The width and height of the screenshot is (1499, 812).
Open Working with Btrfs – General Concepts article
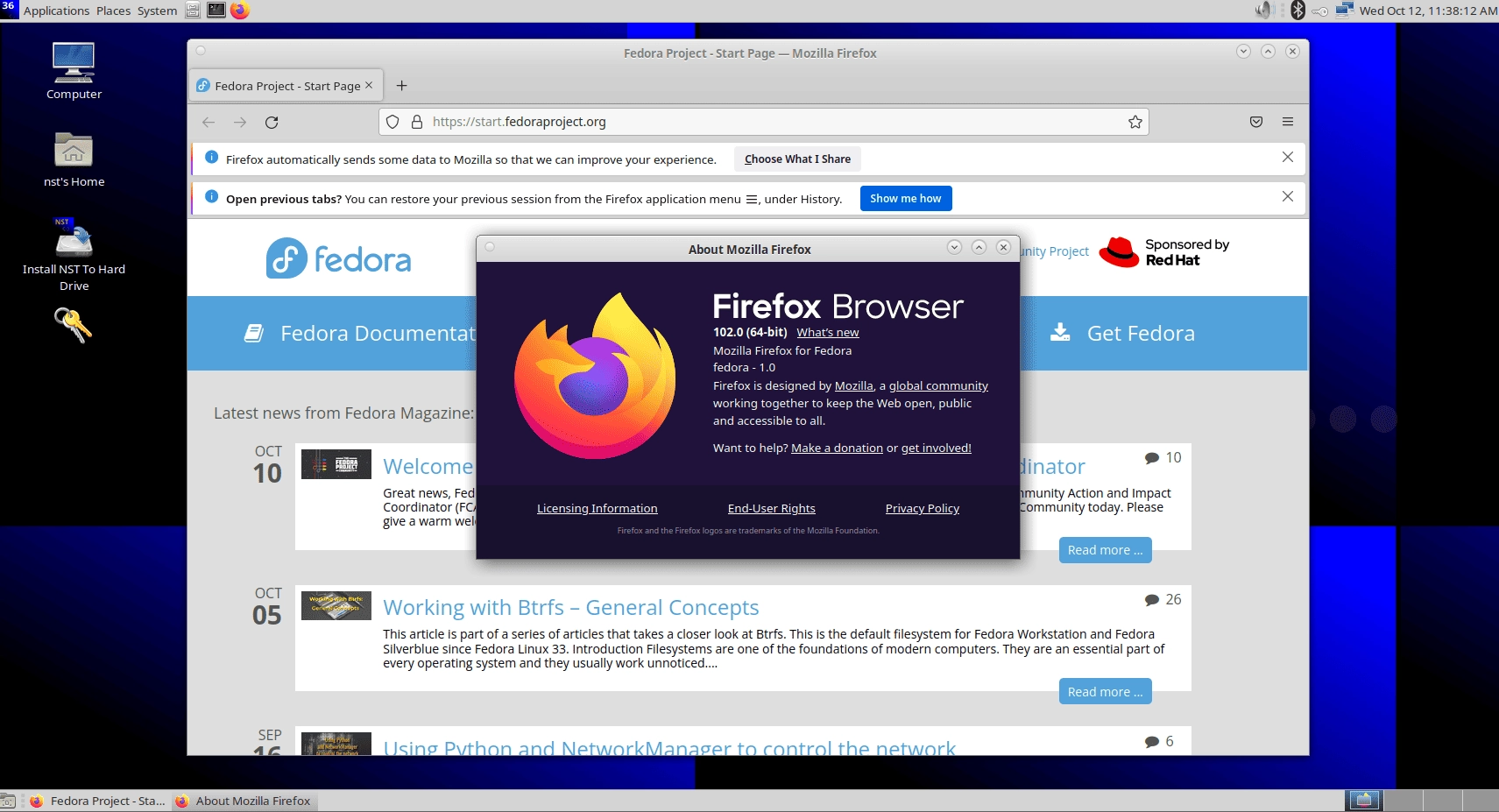tap(570, 607)
